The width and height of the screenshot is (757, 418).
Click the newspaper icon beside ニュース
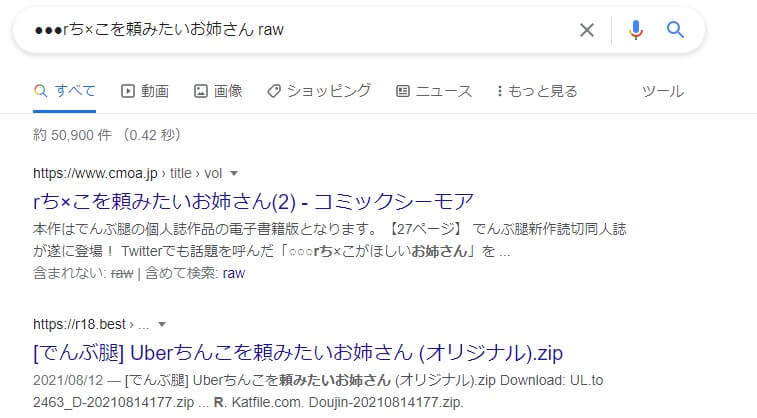click(403, 91)
